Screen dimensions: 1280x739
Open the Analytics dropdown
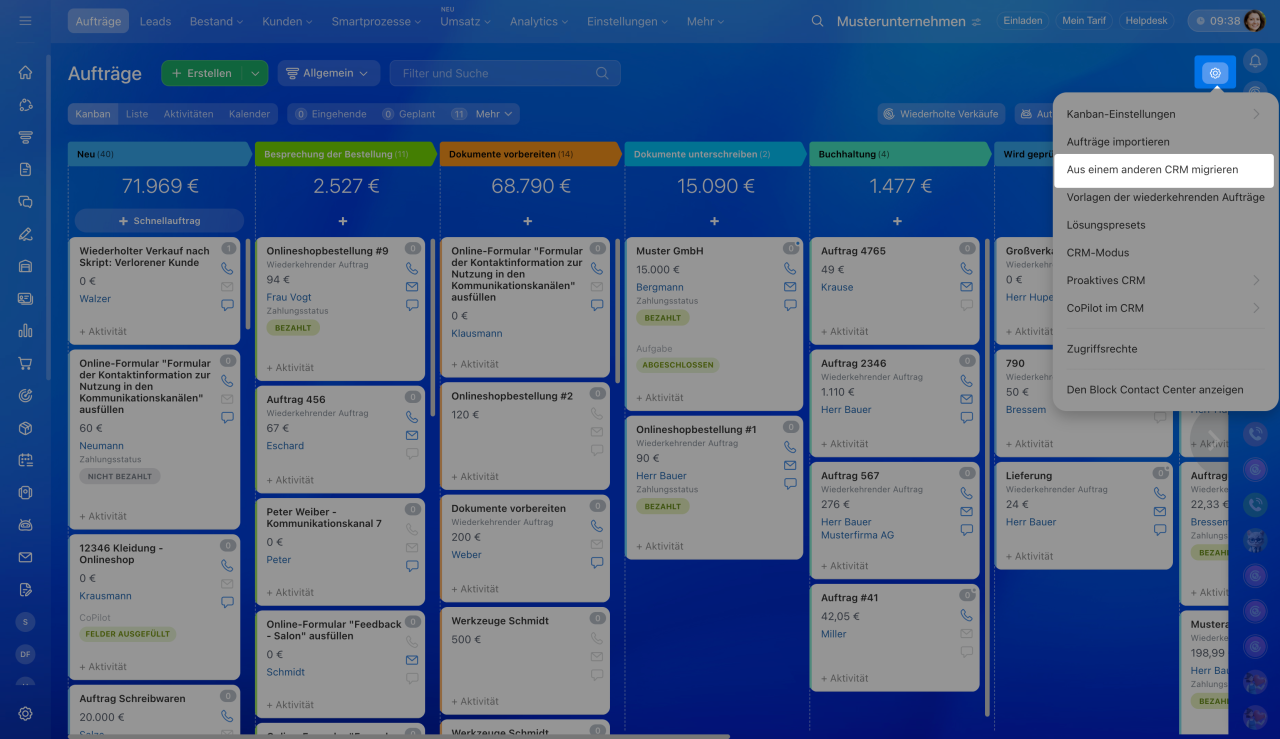pos(540,21)
